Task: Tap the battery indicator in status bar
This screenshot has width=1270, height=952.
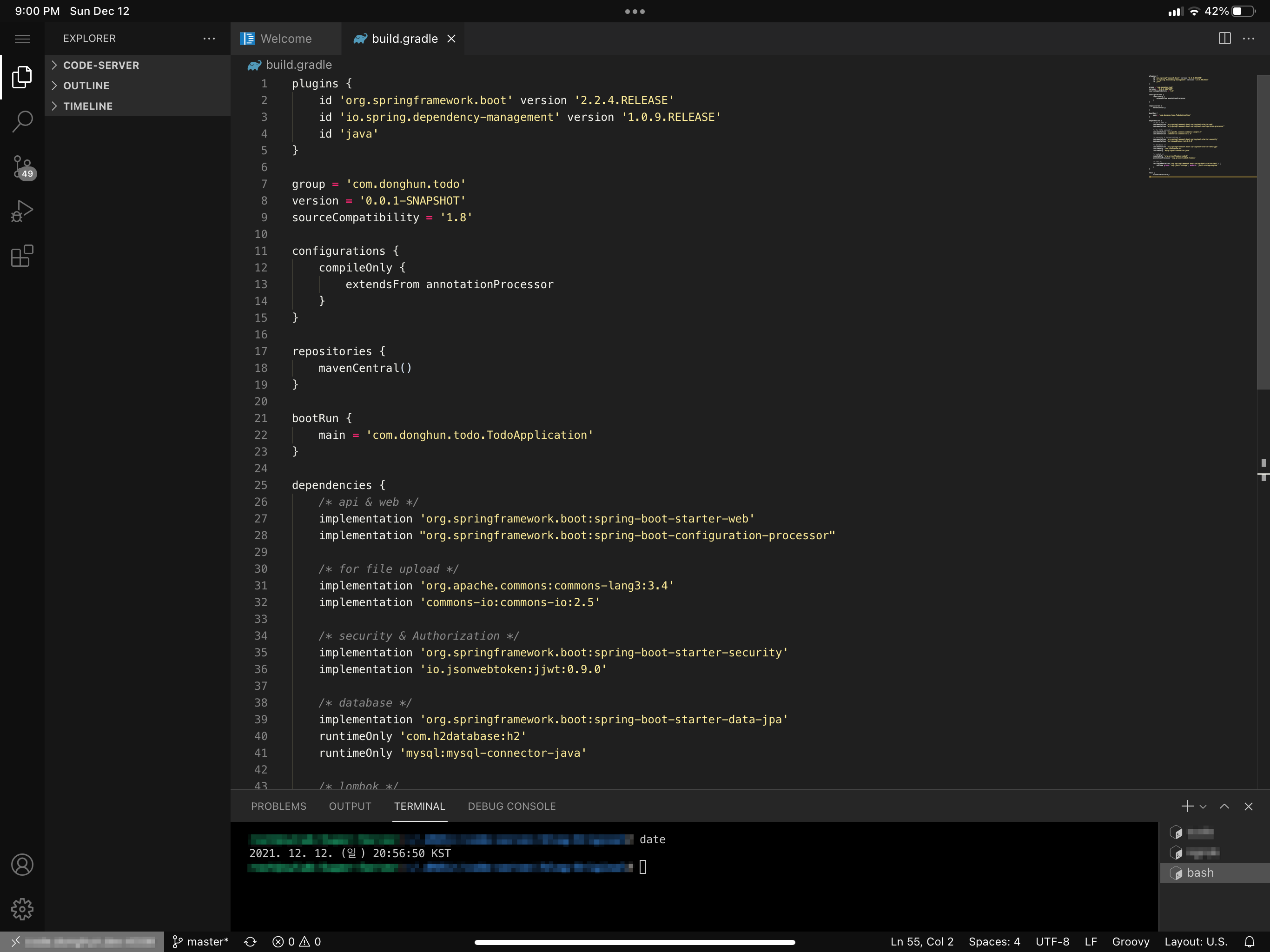Action: [x=1244, y=12]
